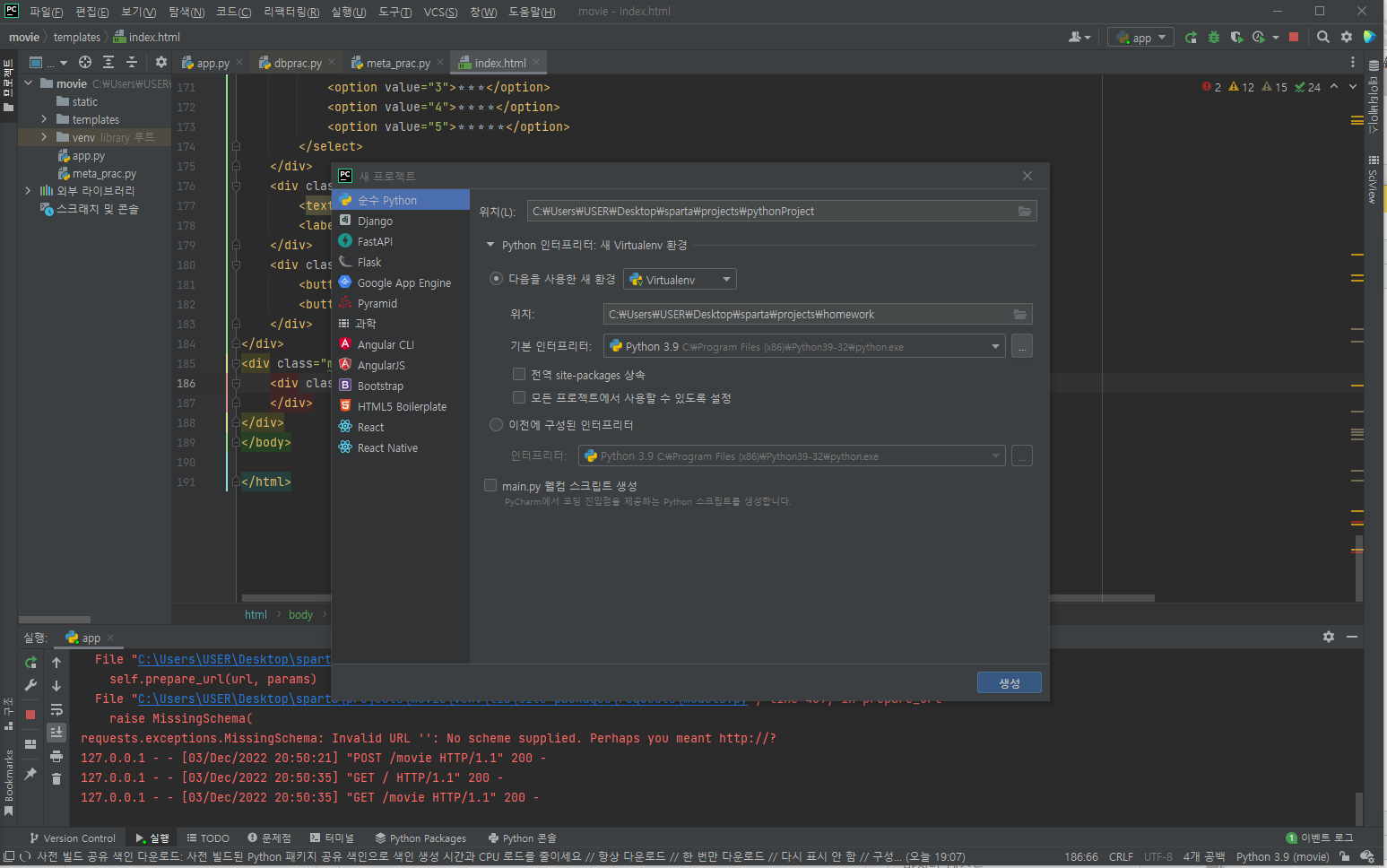This screenshot has width=1387, height=868.
Task: Restore layout icon in Run panel sidebar
Action: [30, 744]
